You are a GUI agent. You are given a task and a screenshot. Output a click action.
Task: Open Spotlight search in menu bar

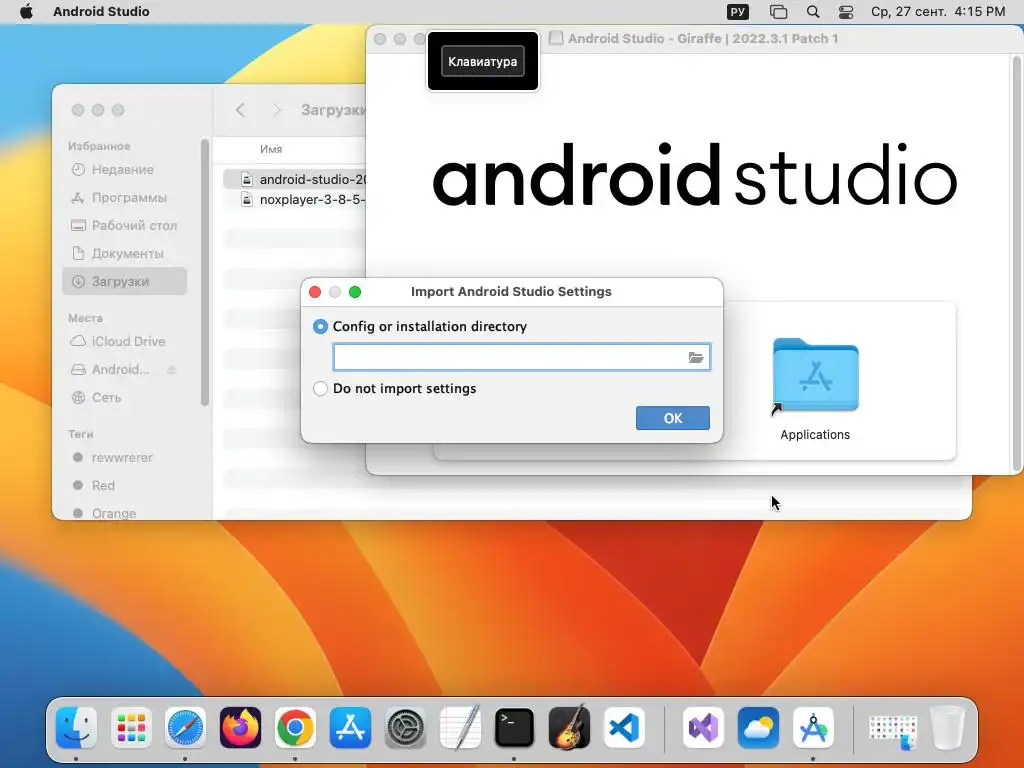point(813,12)
